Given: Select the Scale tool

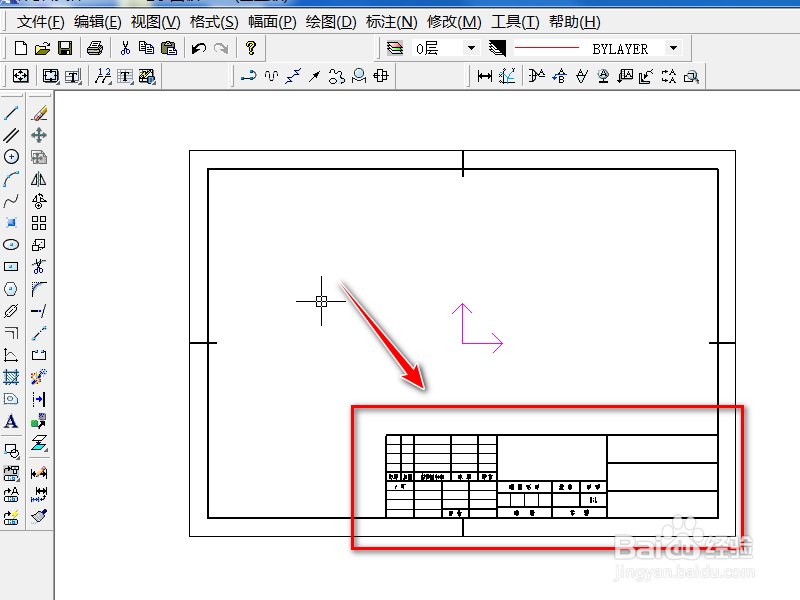Looking at the screenshot, I should [x=39, y=245].
